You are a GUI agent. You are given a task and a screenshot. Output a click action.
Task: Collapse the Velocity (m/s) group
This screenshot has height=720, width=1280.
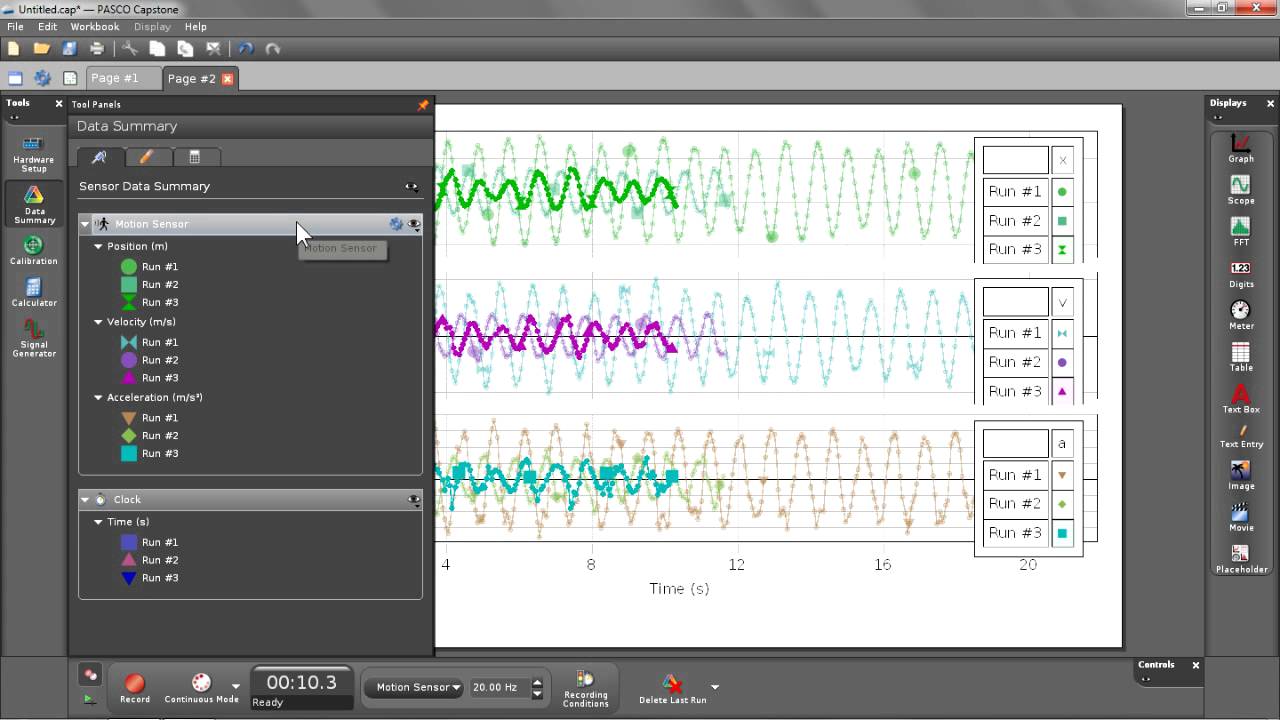[x=99, y=322]
